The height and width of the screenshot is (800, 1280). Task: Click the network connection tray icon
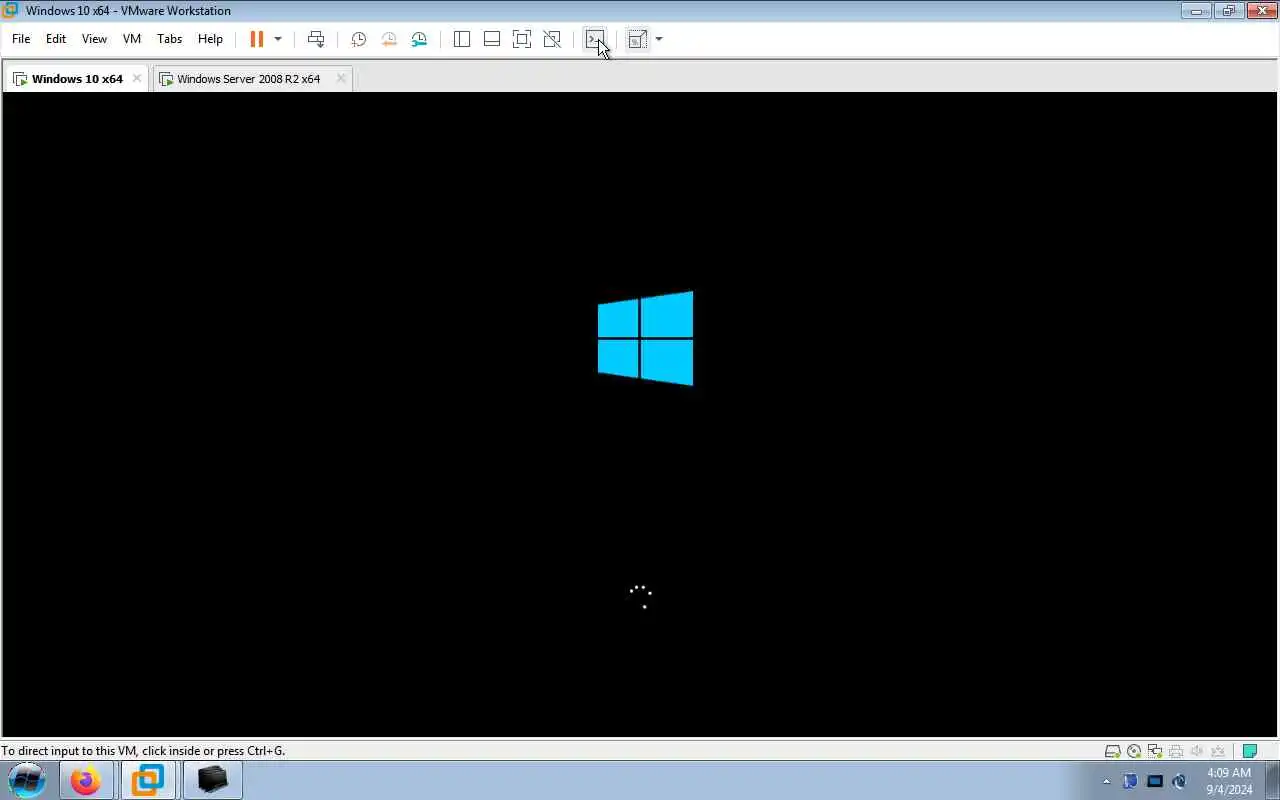pos(1179,781)
